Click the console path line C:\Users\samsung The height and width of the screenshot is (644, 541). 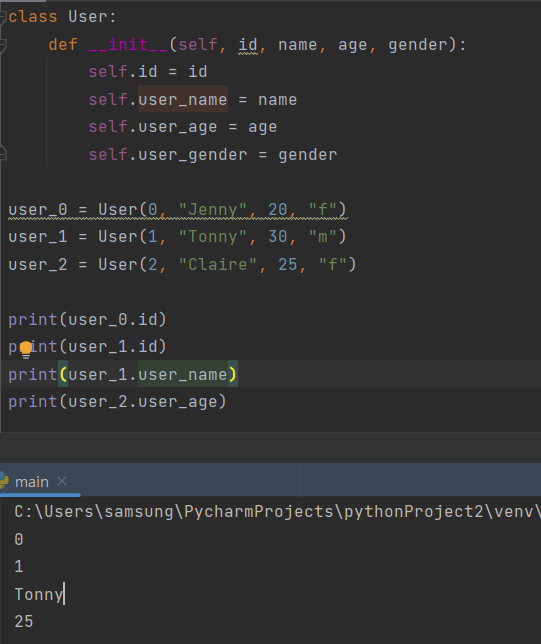tap(278, 512)
